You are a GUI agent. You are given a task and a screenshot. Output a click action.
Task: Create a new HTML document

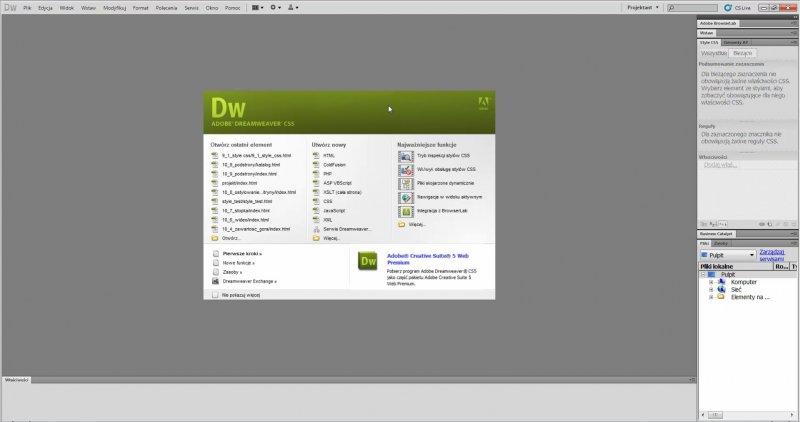tap(328, 156)
